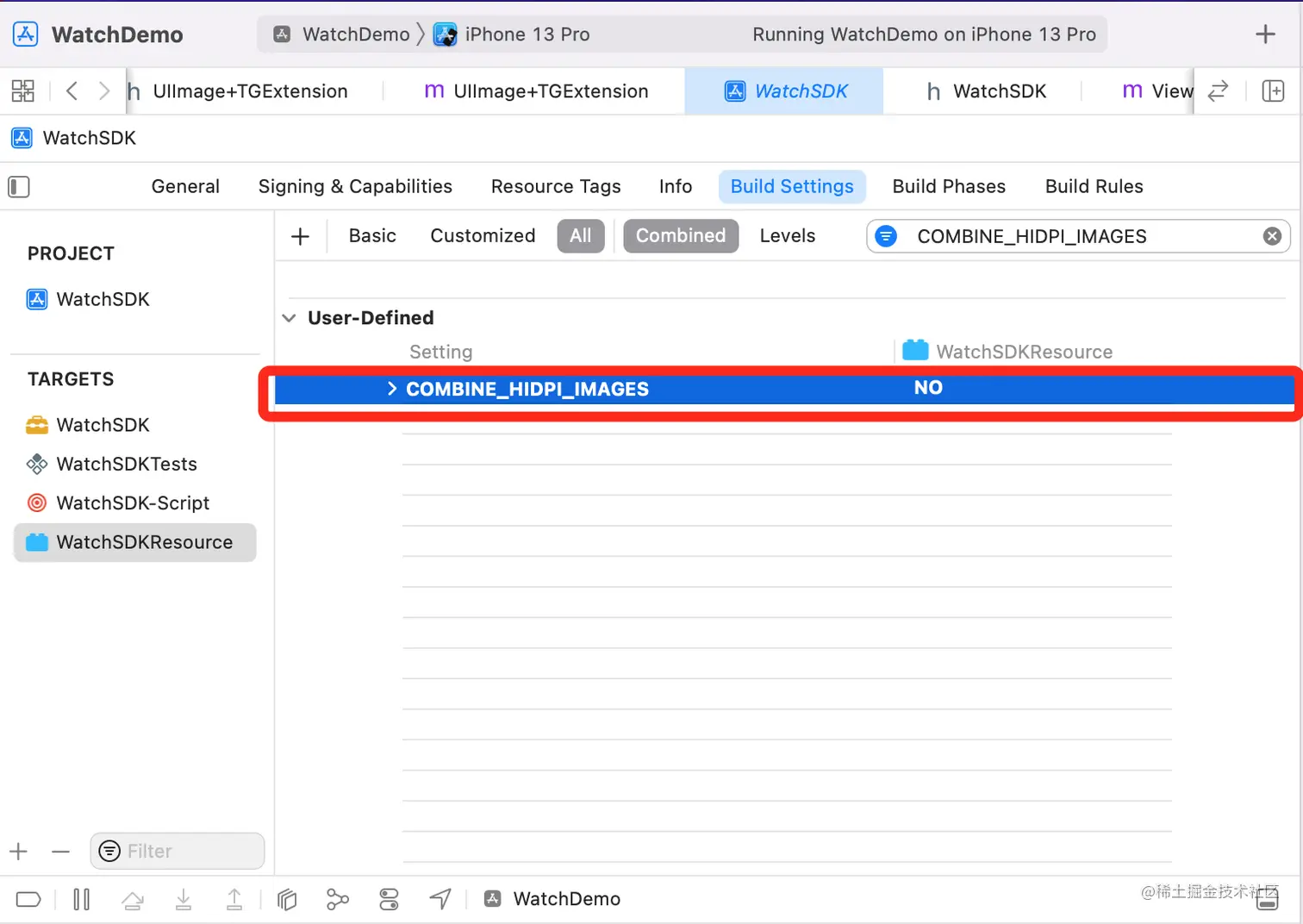Expand the COMBINE_HIDPI_IMAGES setting row
The image size is (1303, 924).
[x=392, y=389]
